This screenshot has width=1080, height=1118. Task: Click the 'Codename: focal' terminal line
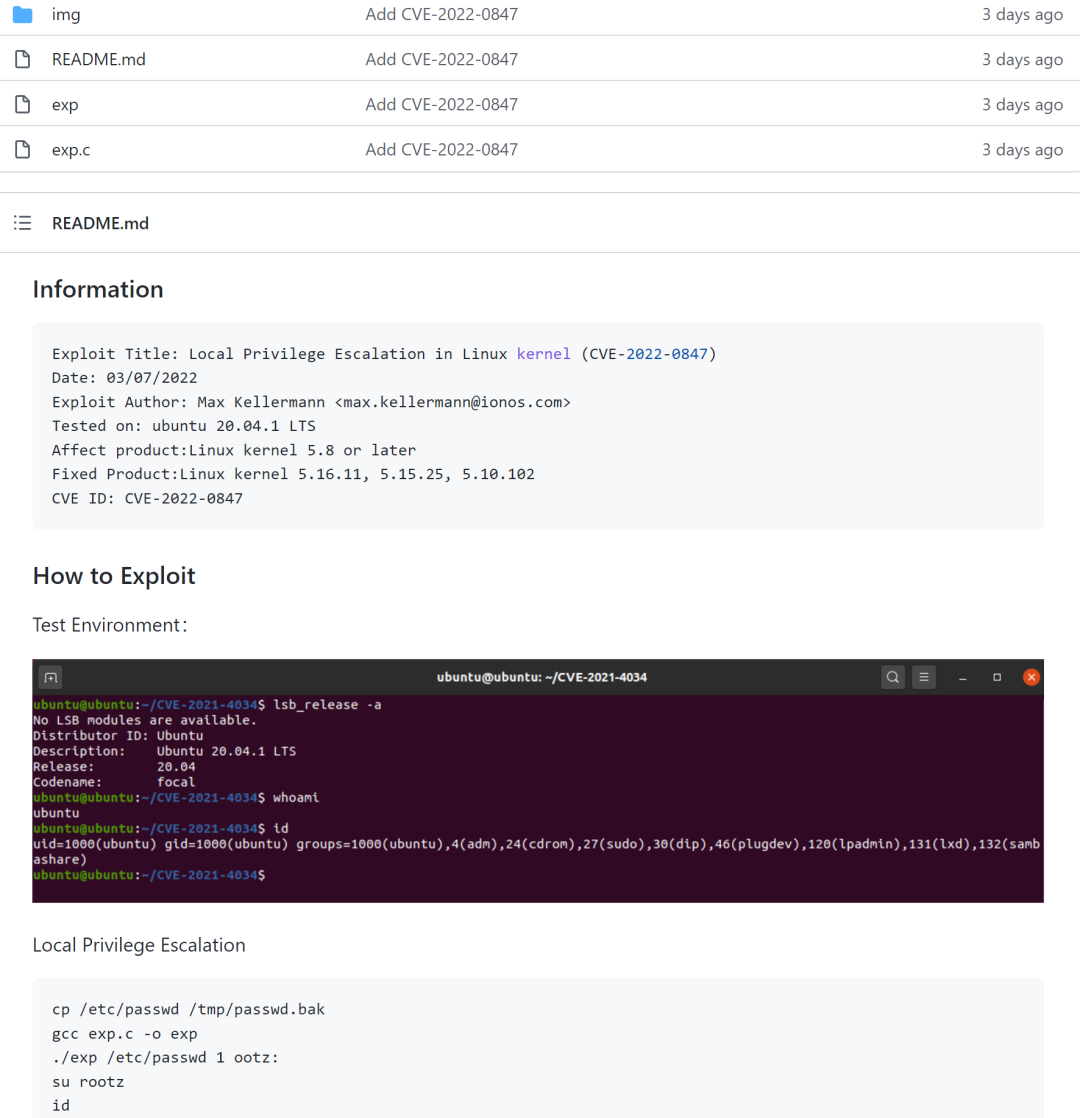pos(114,782)
